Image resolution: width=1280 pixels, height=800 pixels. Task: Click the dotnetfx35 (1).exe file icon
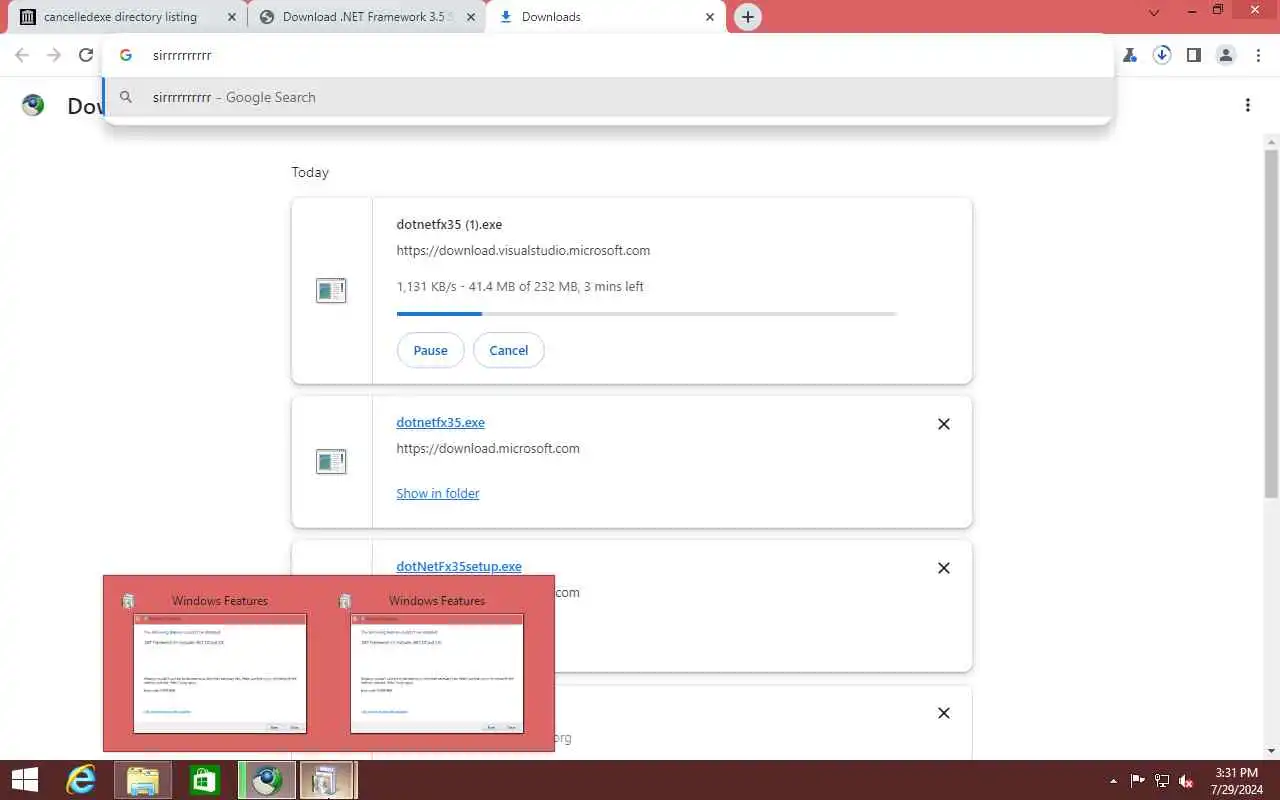click(331, 291)
